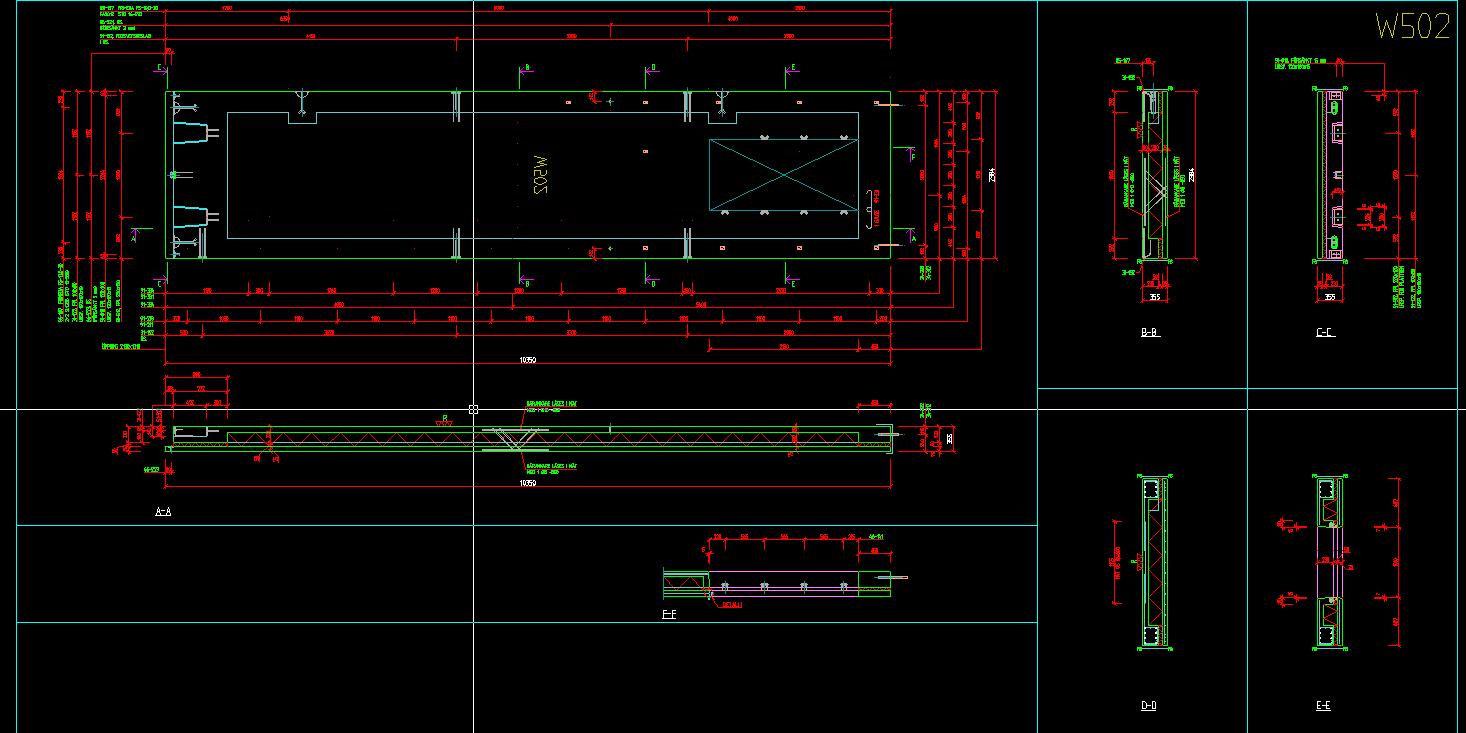Click the crosshair cursor intersection point
Screen dimensions: 1466x733
click(473, 409)
